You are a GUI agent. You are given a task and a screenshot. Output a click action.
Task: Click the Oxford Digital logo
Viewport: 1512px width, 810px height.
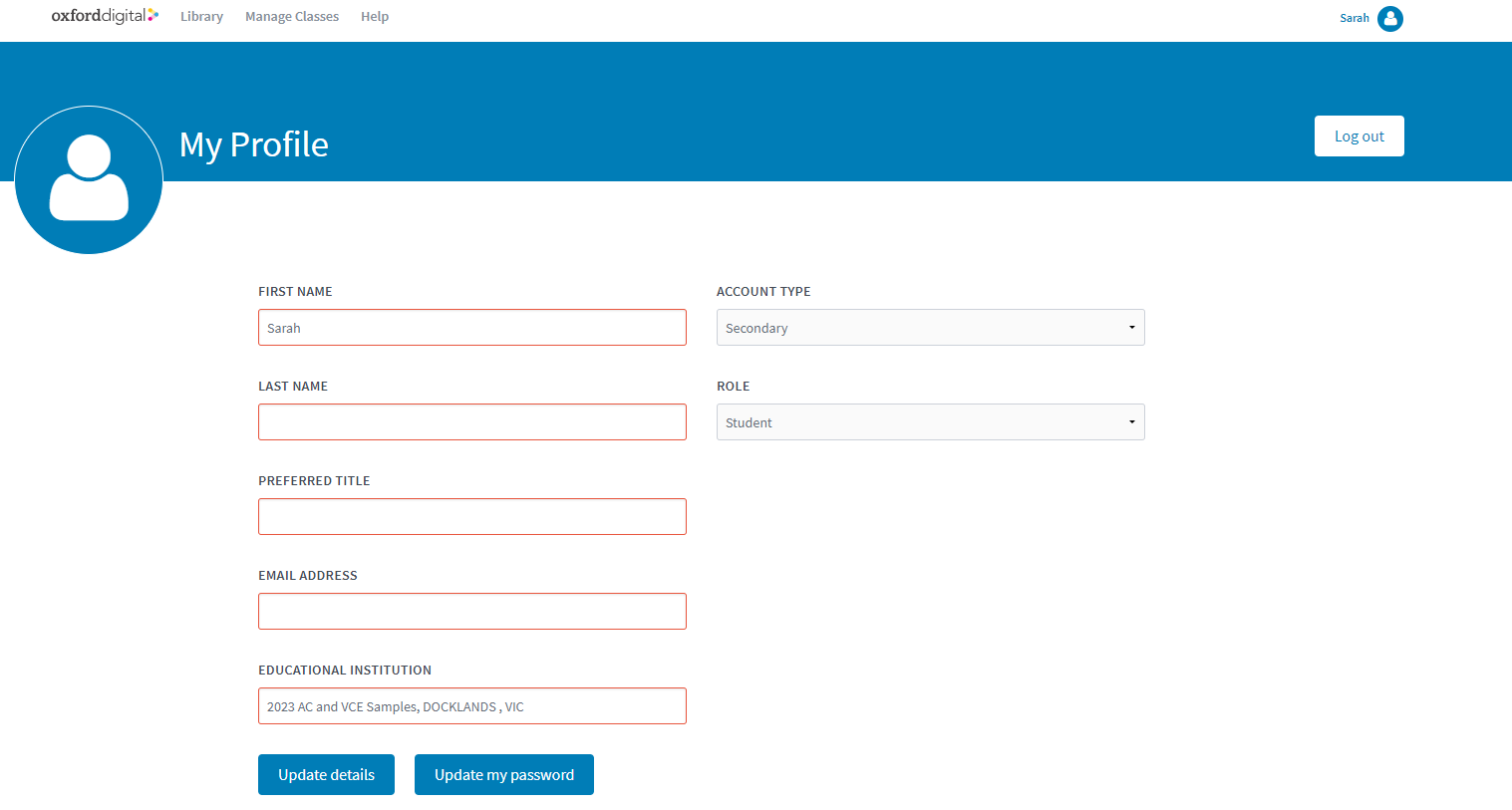click(x=105, y=16)
